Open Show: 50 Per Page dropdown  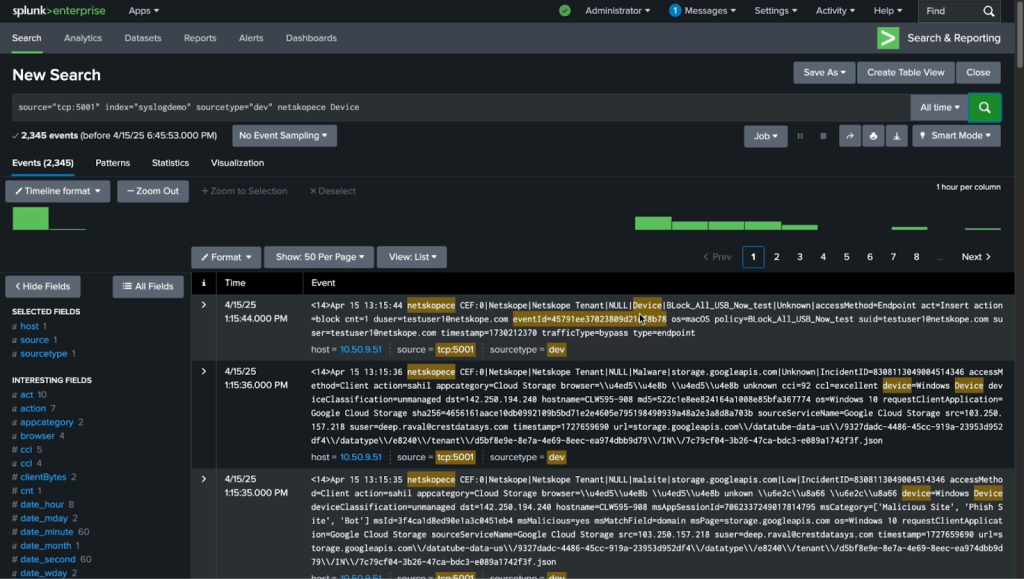(x=319, y=257)
